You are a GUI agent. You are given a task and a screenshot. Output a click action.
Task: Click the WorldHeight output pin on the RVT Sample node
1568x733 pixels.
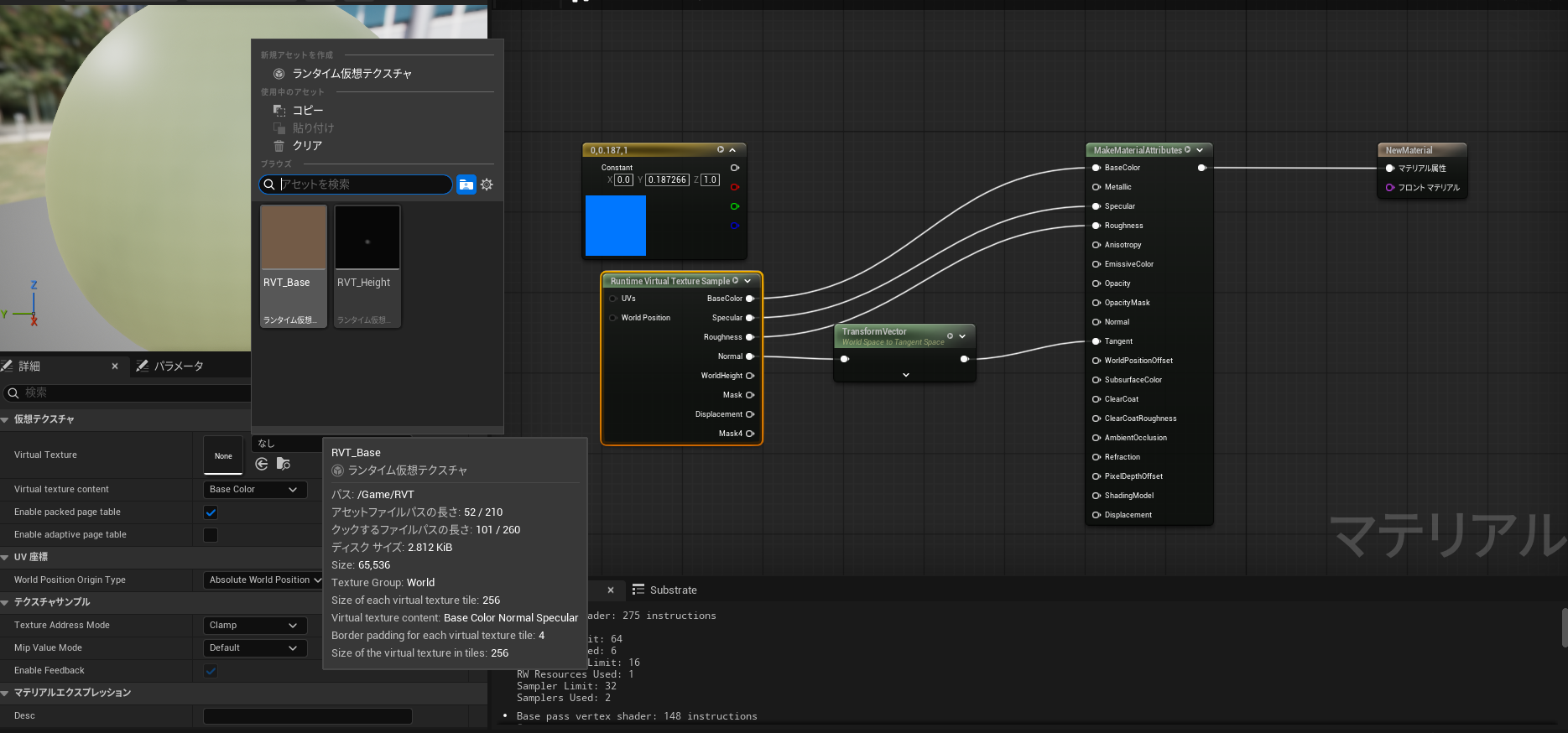(749, 376)
